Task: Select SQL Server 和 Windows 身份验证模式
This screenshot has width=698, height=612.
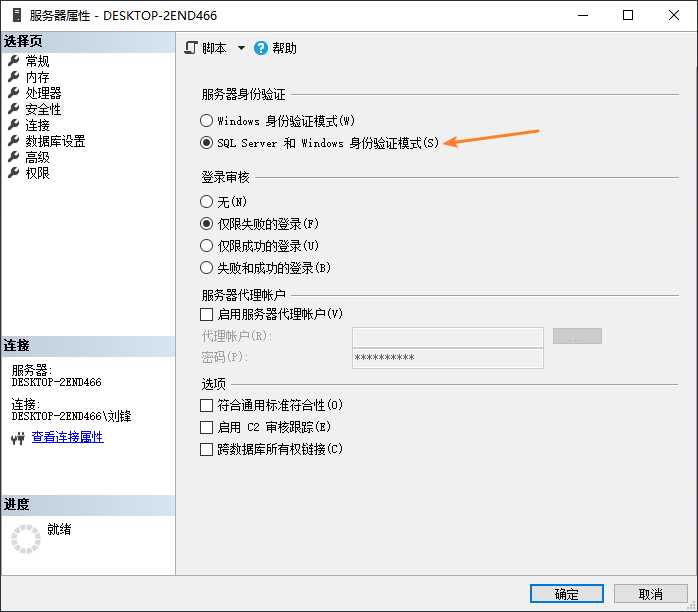Action: (206, 142)
